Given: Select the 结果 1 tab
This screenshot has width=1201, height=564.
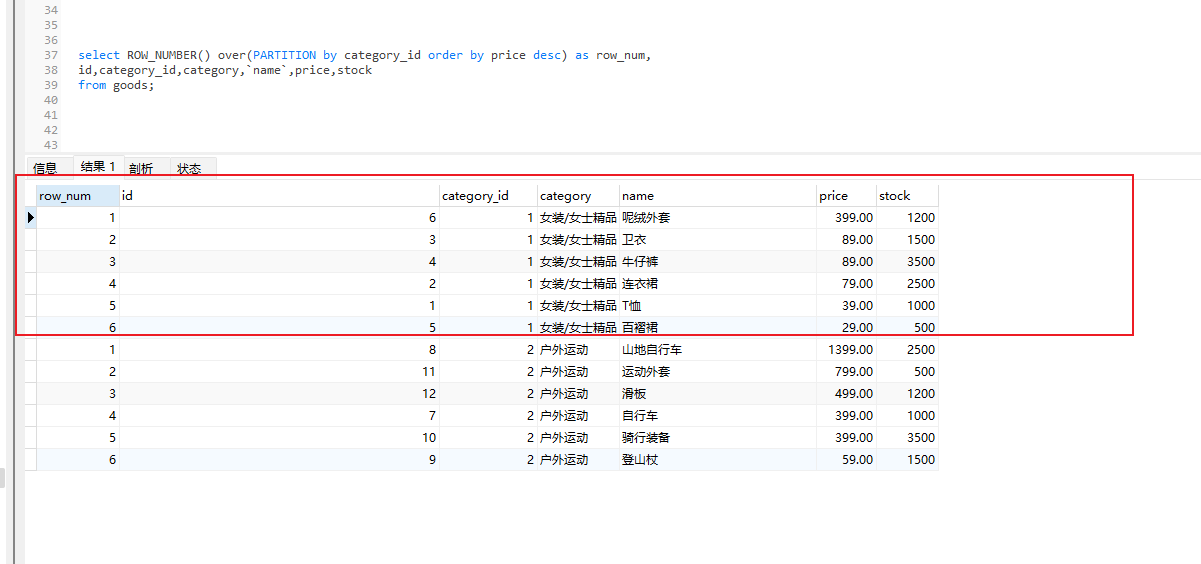Looking at the screenshot, I should [x=97, y=167].
